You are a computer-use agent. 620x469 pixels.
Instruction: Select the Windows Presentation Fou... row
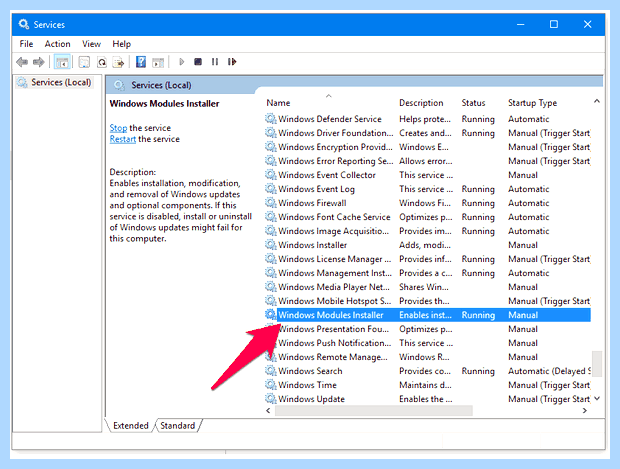click(x=427, y=329)
